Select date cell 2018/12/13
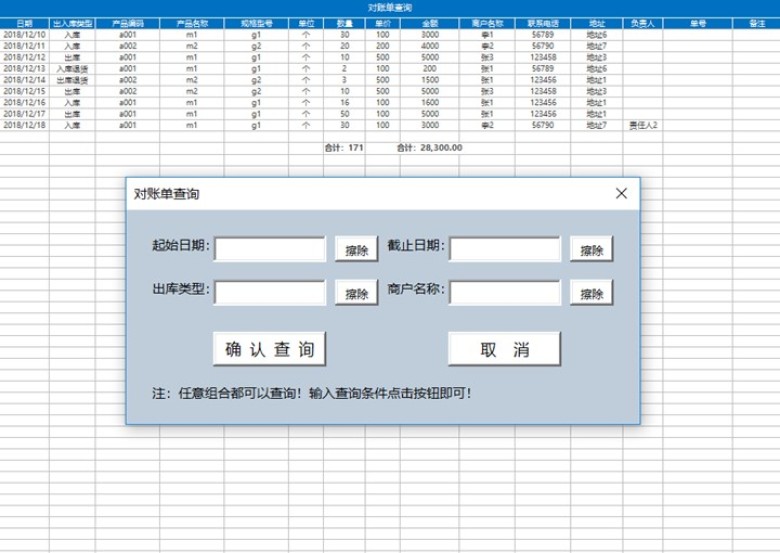780x553 pixels. point(24,69)
